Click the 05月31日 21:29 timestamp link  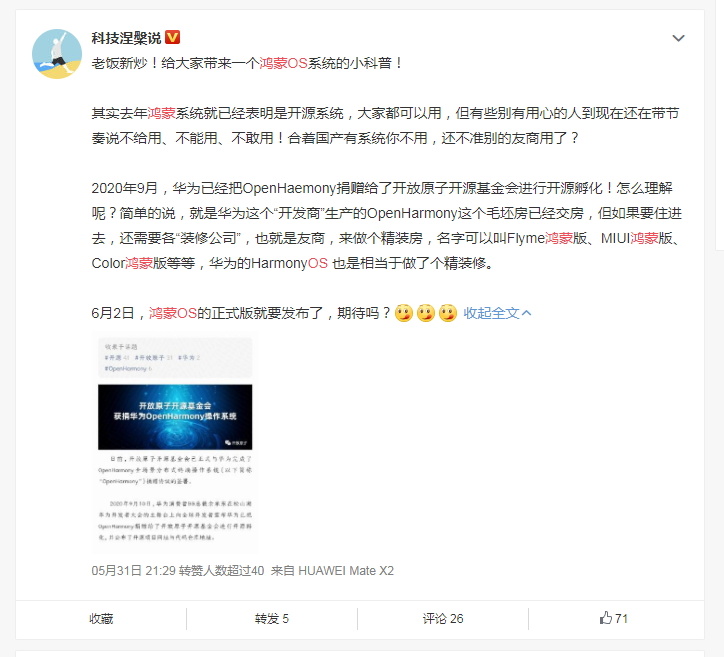tap(133, 571)
